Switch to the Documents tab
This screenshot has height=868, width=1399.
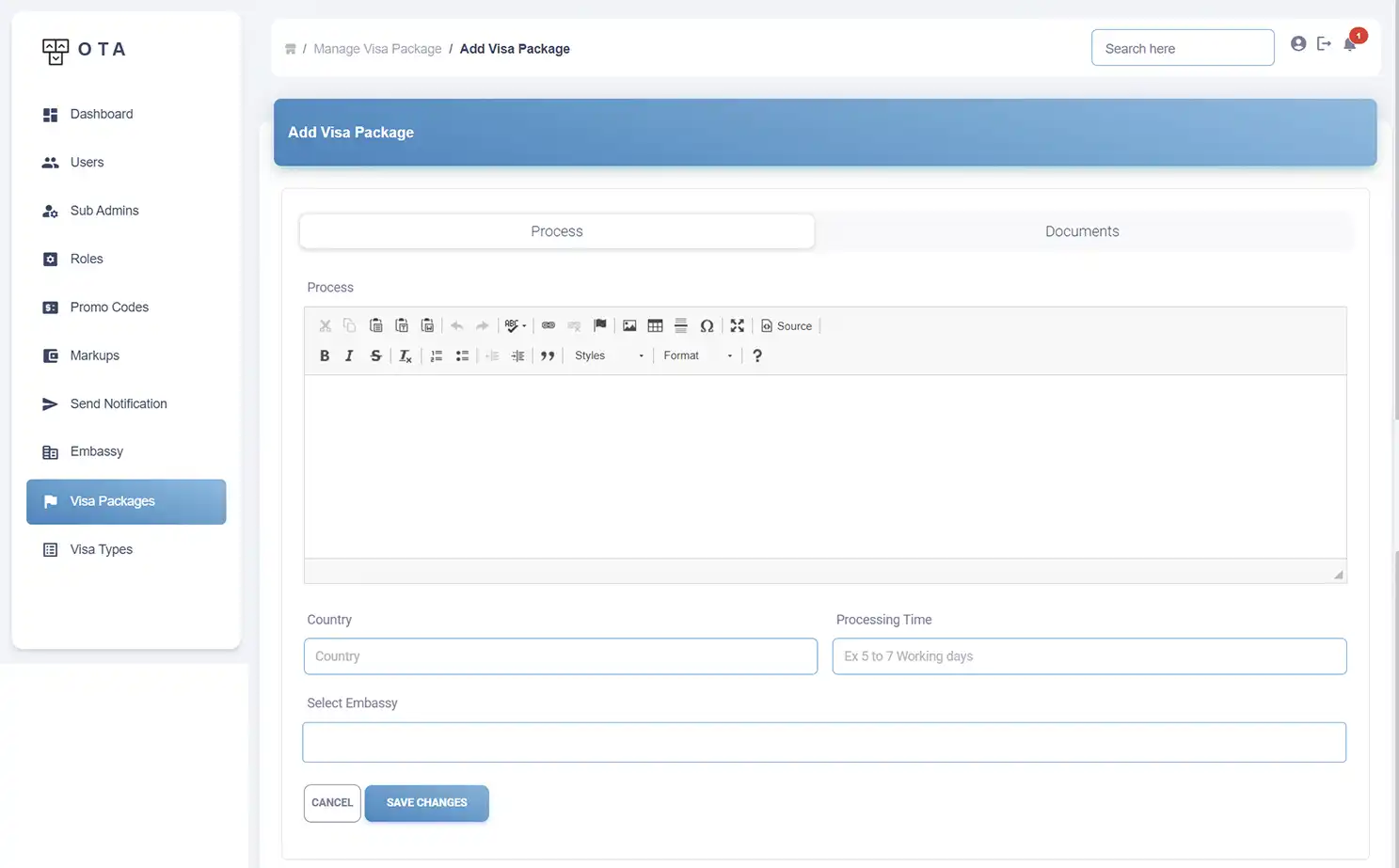click(1082, 231)
